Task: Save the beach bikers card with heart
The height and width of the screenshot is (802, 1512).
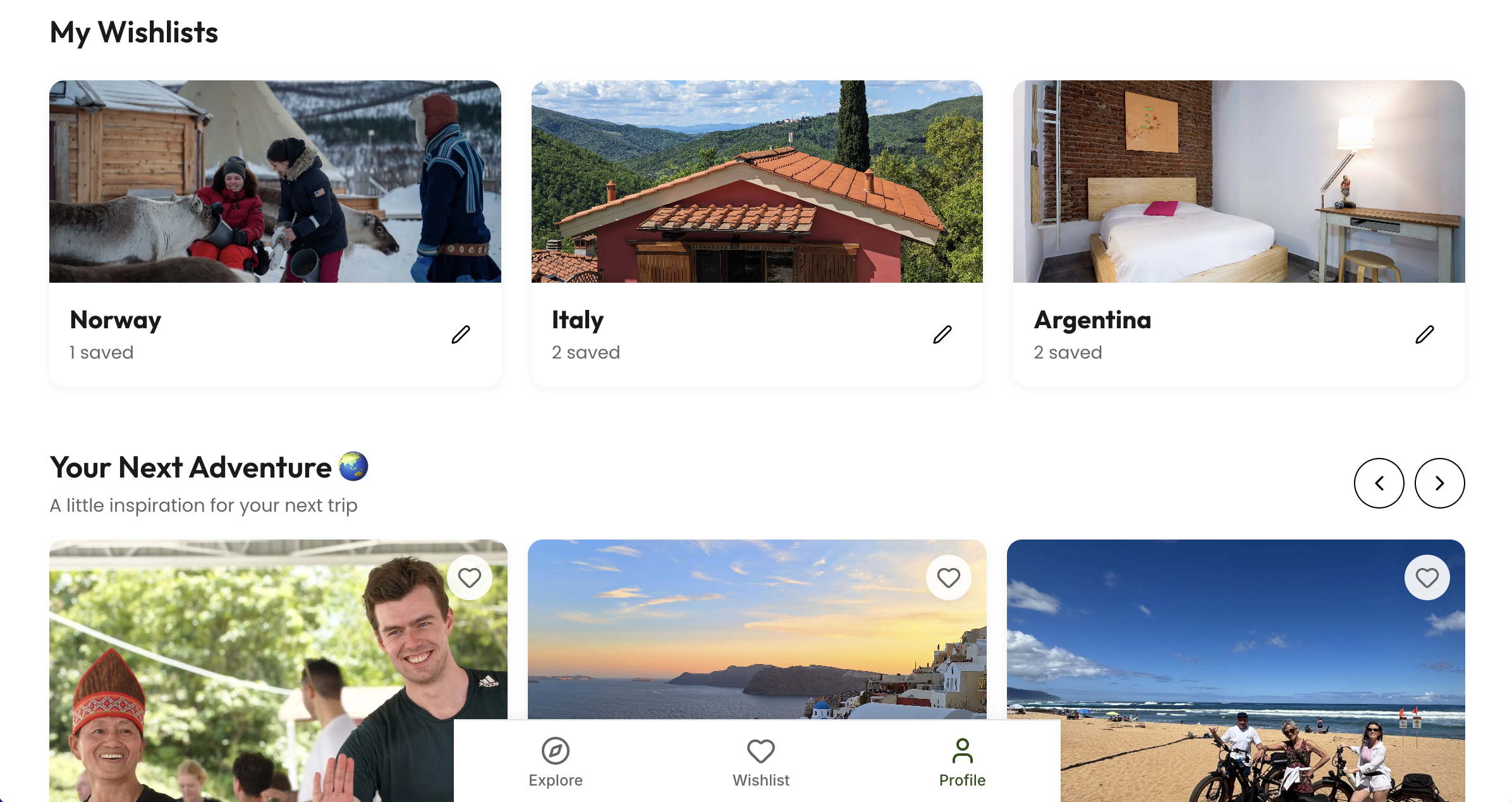Action: tap(1427, 577)
